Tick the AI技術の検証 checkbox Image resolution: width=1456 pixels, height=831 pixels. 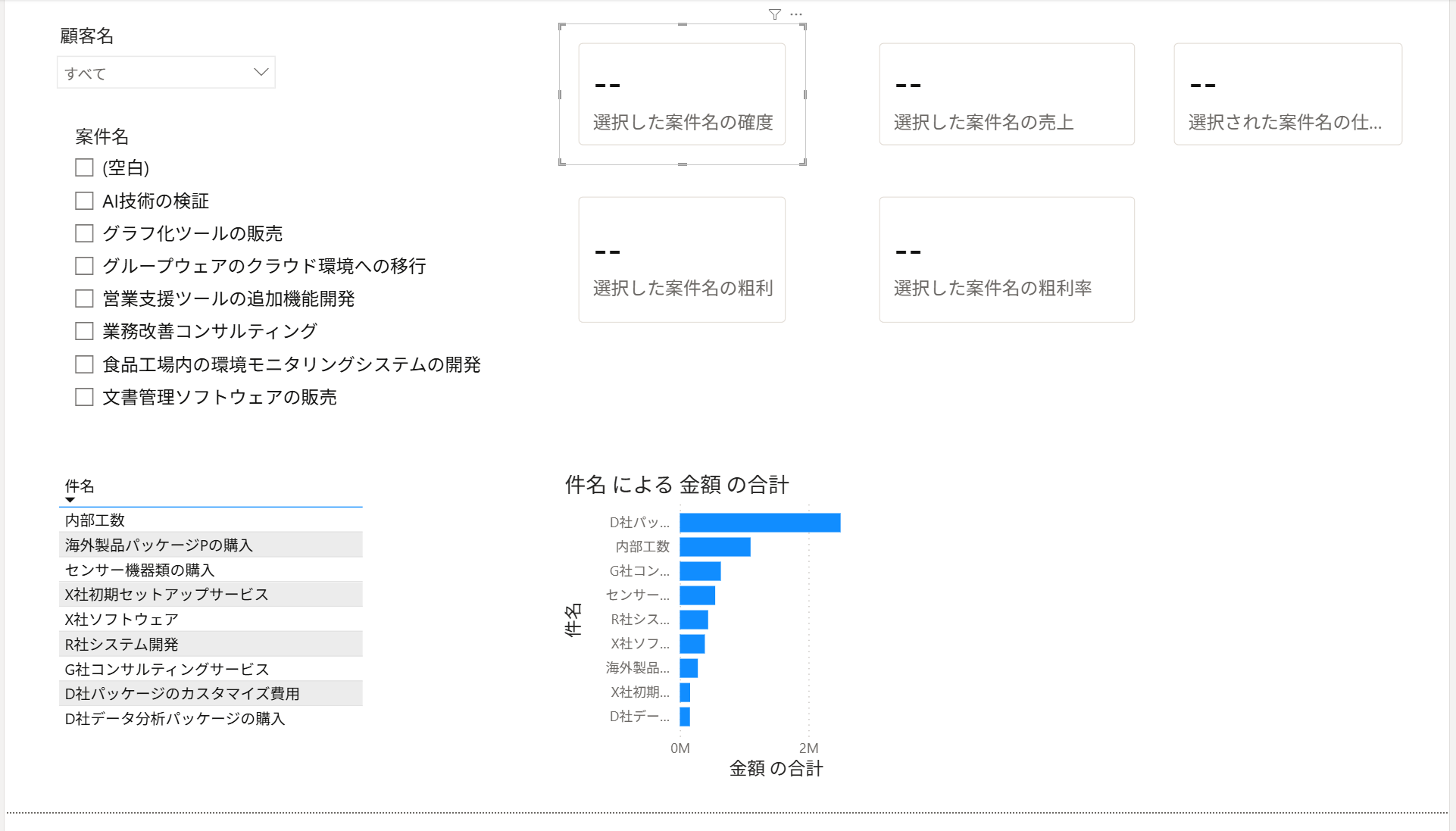(x=84, y=201)
